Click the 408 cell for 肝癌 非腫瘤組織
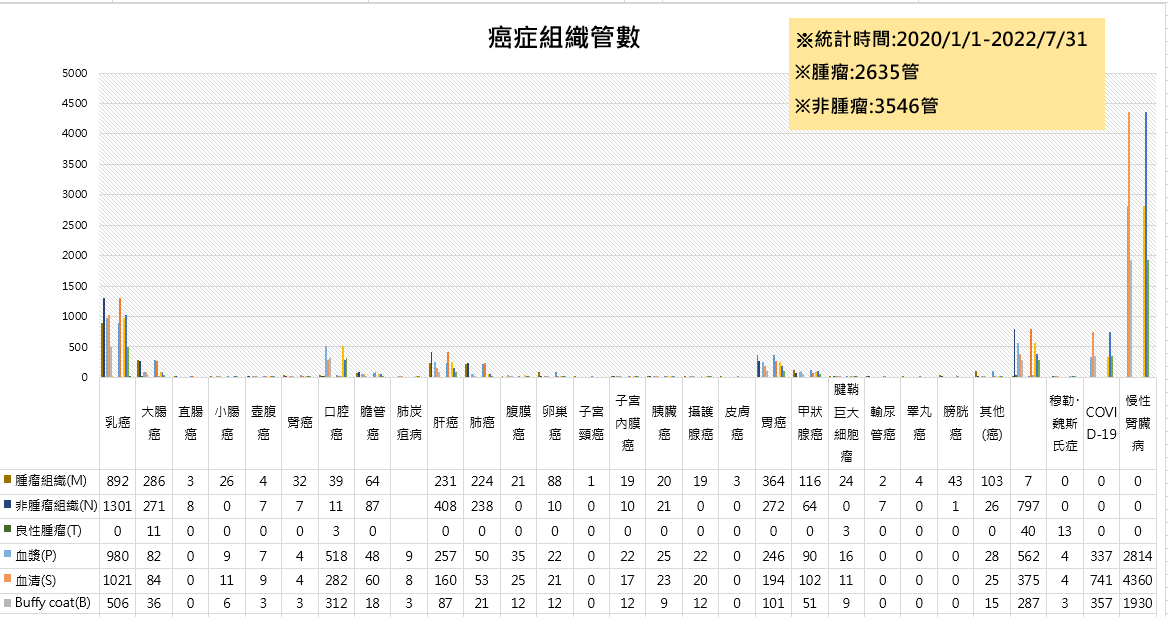The image size is (1168, 617). point(445,506)
